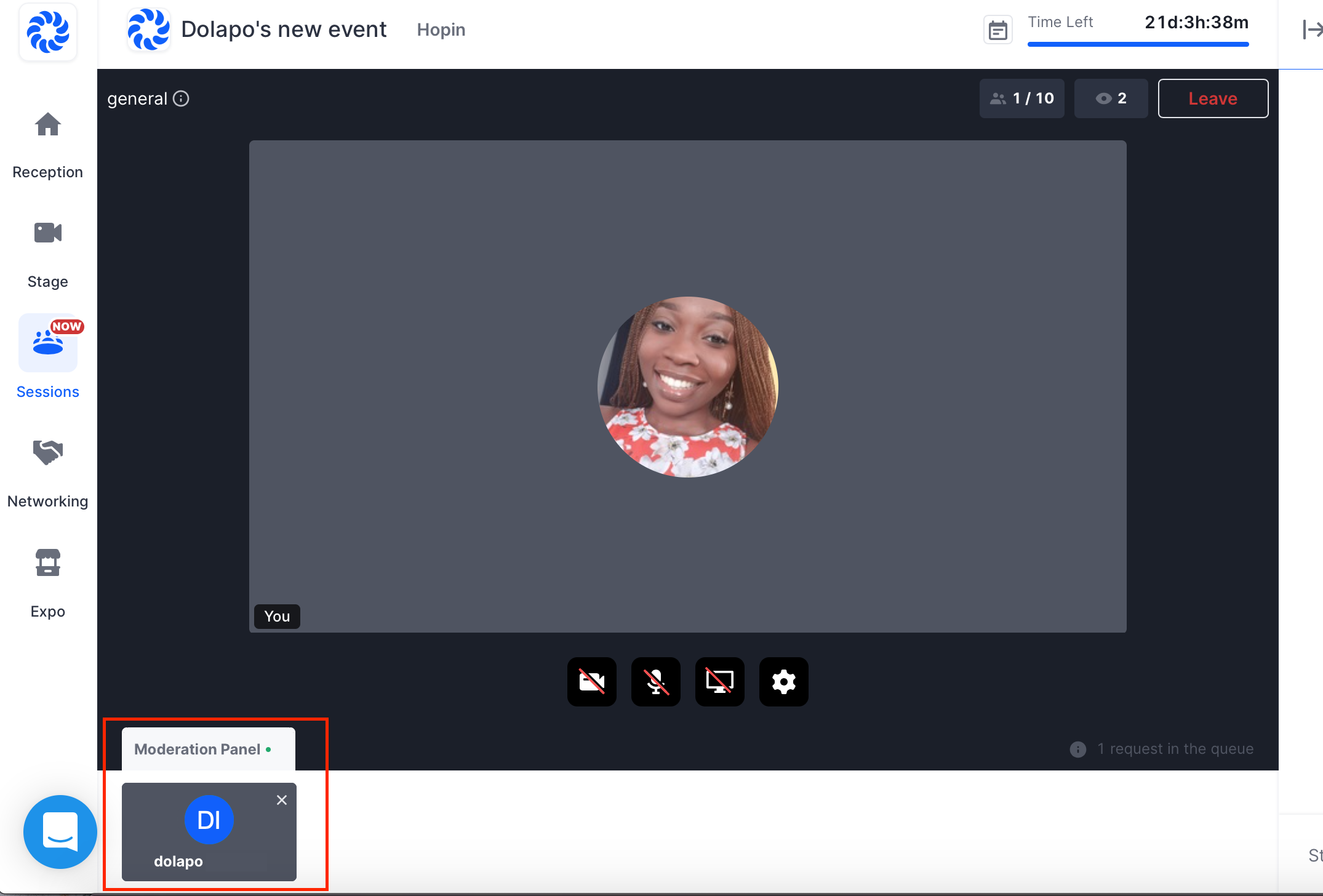Leave the session
Screen dimensions: 1323x896
click(1213, 98)
